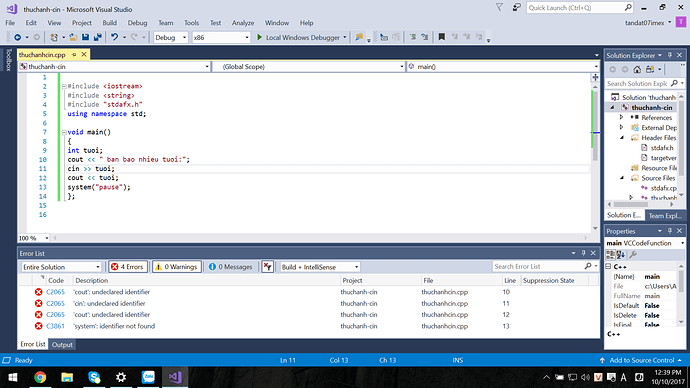Image resolution: width=690 pixels, height=388 pixels.
Task: Click the Categorized view icon in Properties
Action: coord(610,255)
